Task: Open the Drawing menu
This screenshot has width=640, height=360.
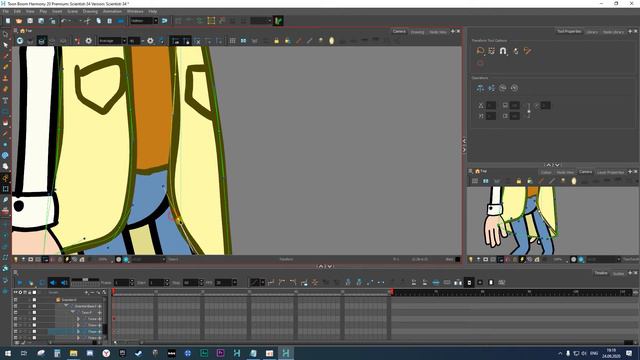Action: pyautogui.click(x=90, y=11)
